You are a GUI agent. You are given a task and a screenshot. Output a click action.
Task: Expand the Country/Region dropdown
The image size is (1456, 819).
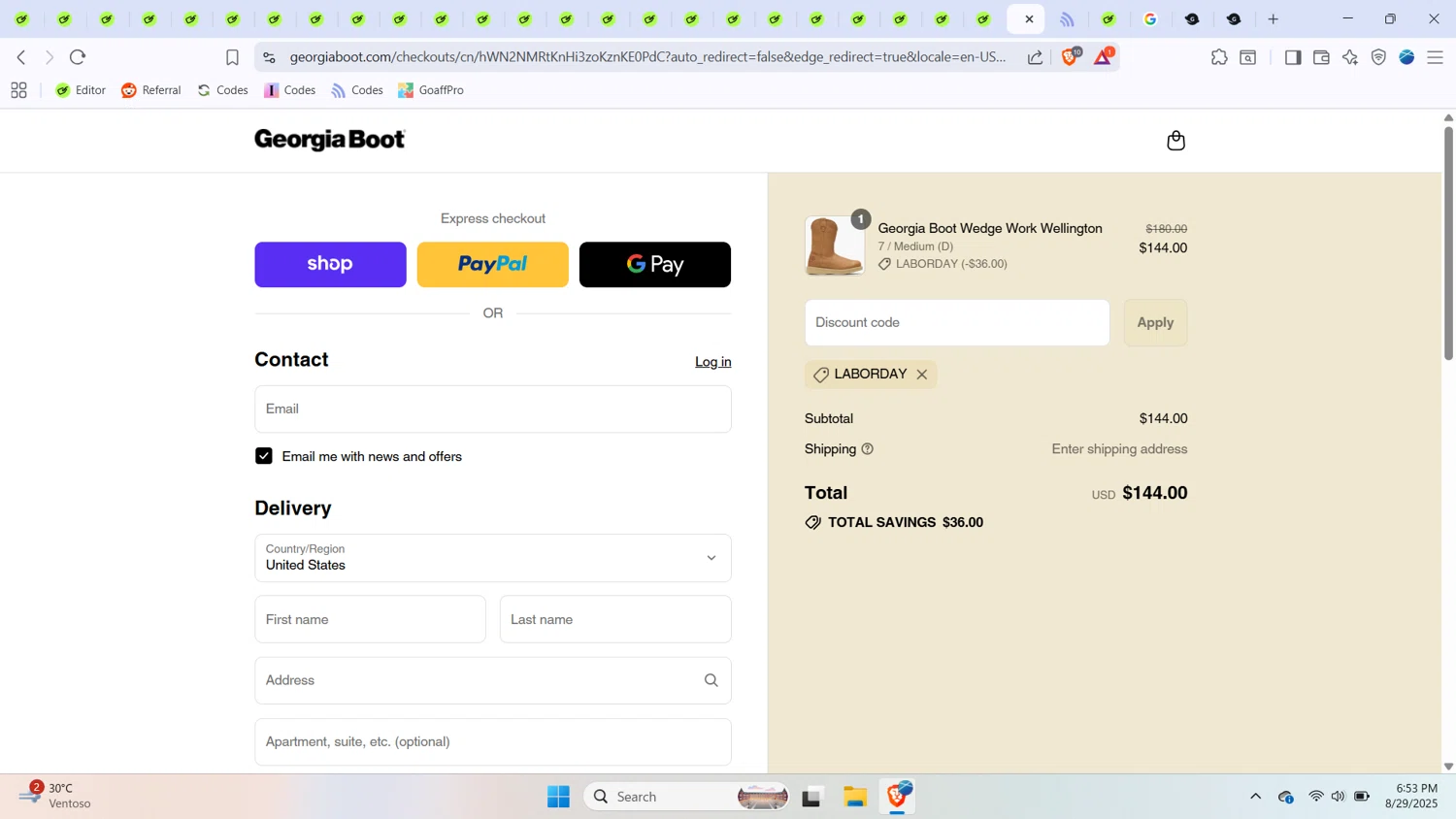(493, 558)
